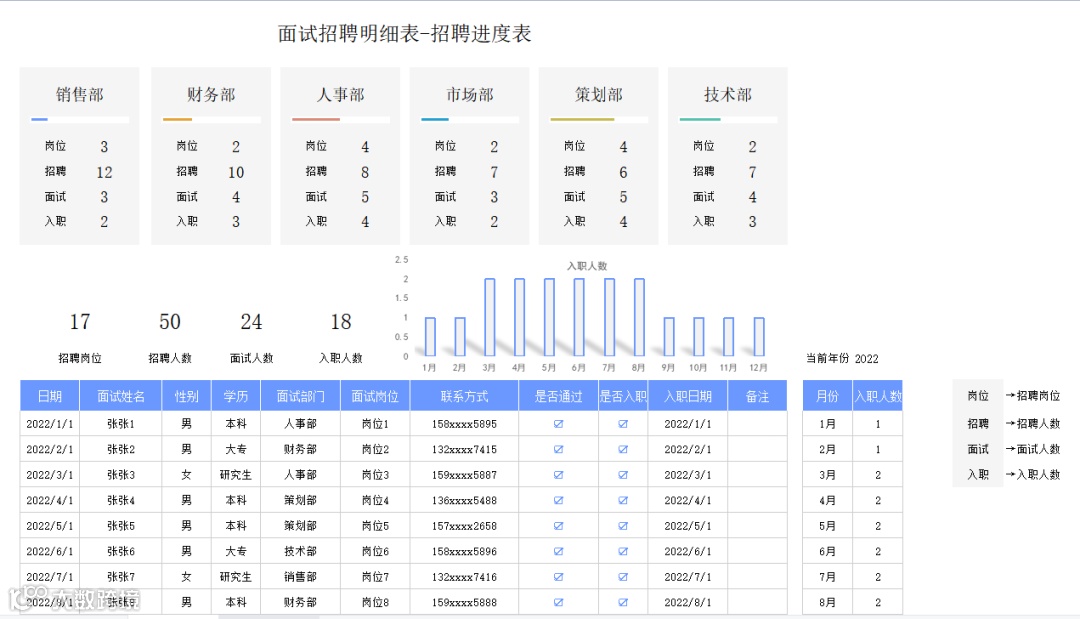The height and width of the screenshot is (619, 1080).
Task: Toggle 是否入职 checkbox in 张张1 row
Action: (623, 424)
